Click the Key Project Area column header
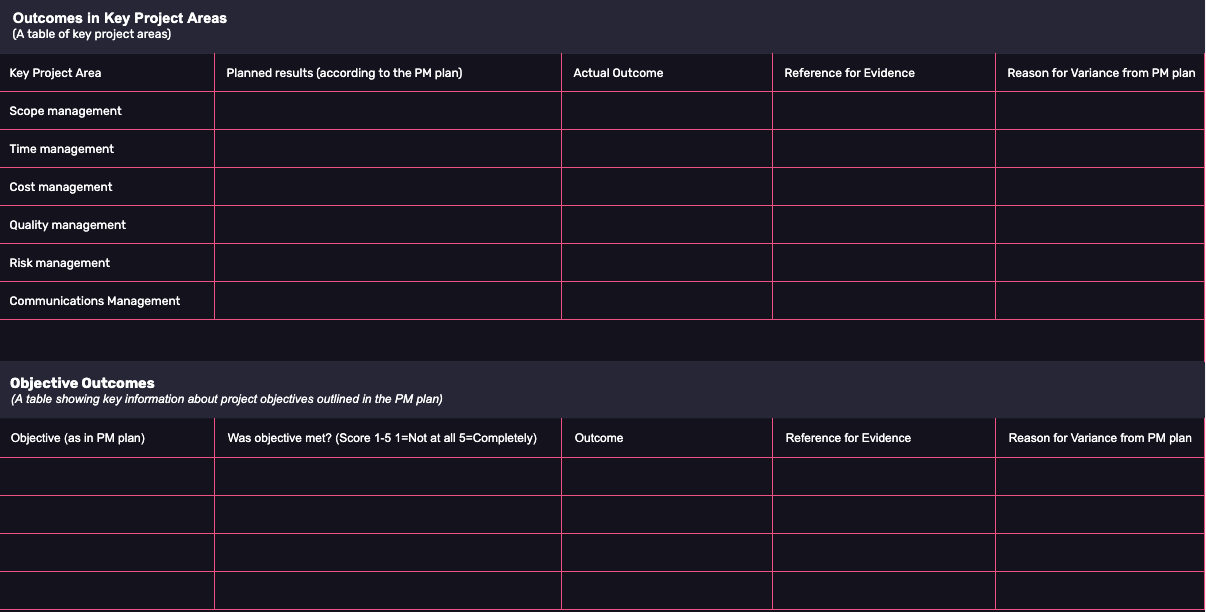Viewport: 1206px width, 612px height. tap(55, 73)
